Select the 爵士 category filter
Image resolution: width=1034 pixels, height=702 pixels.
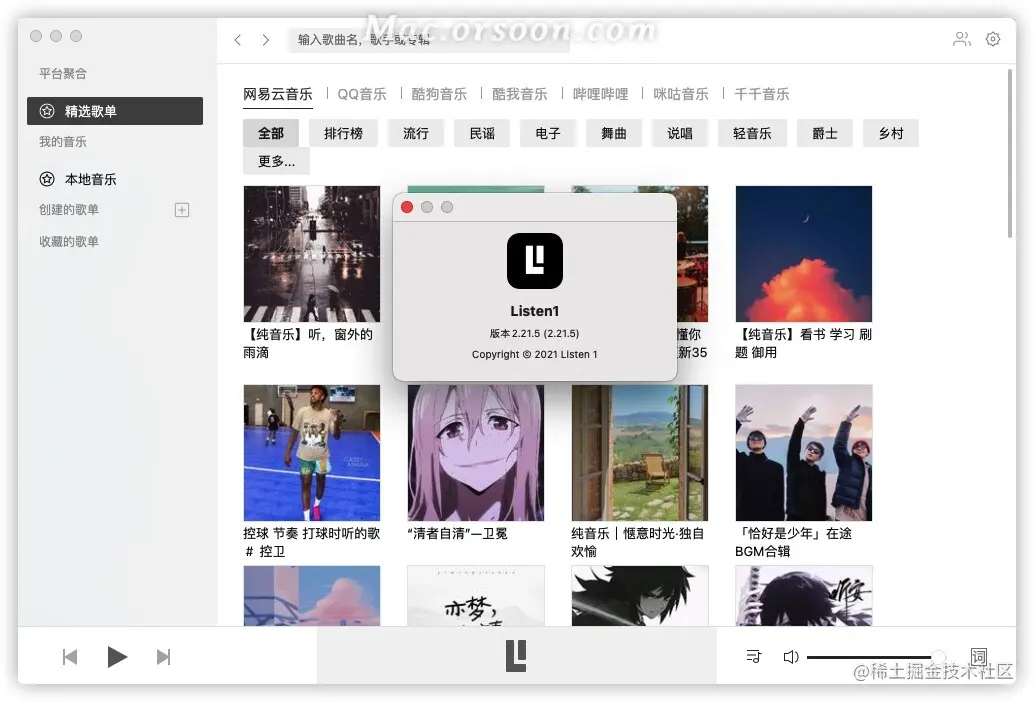[825, 133]
